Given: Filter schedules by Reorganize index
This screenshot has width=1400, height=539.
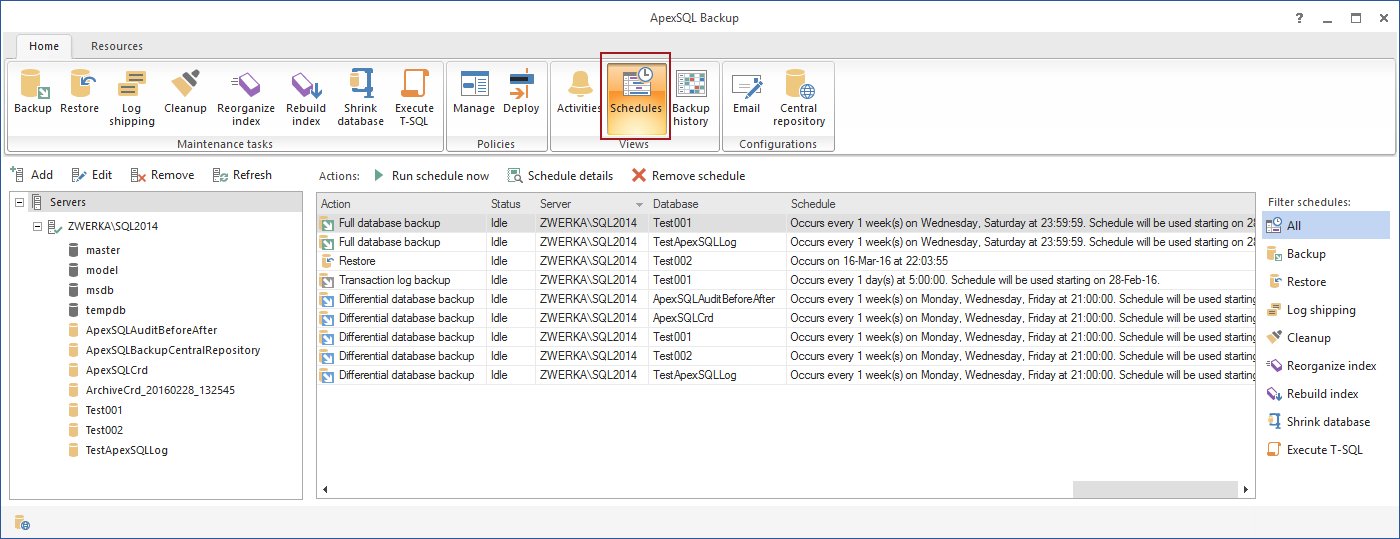Looking at the screenshot, I should (1326, 366).
